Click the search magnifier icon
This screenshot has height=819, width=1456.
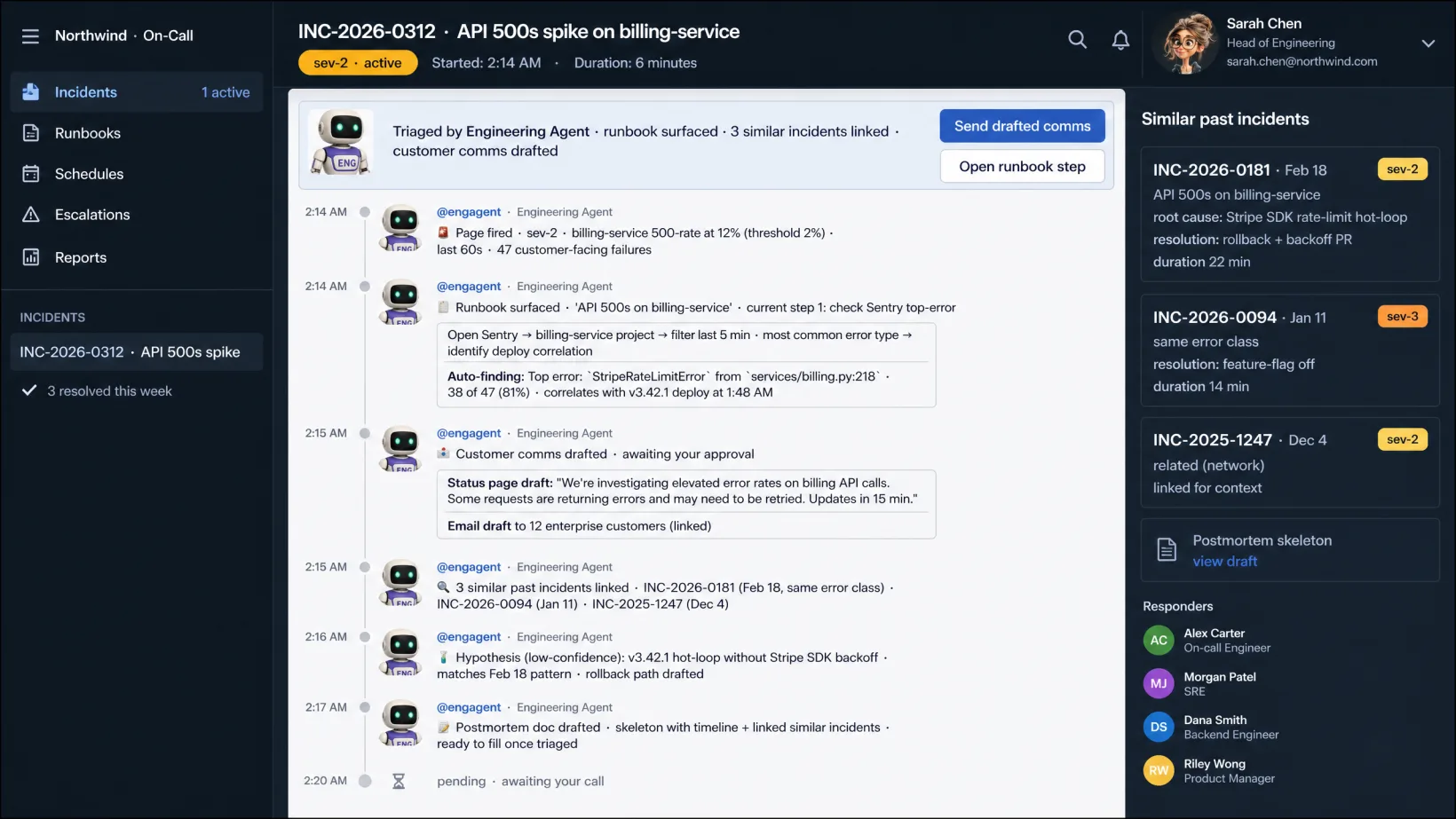pyautogui.click(x=1077, y=40)
